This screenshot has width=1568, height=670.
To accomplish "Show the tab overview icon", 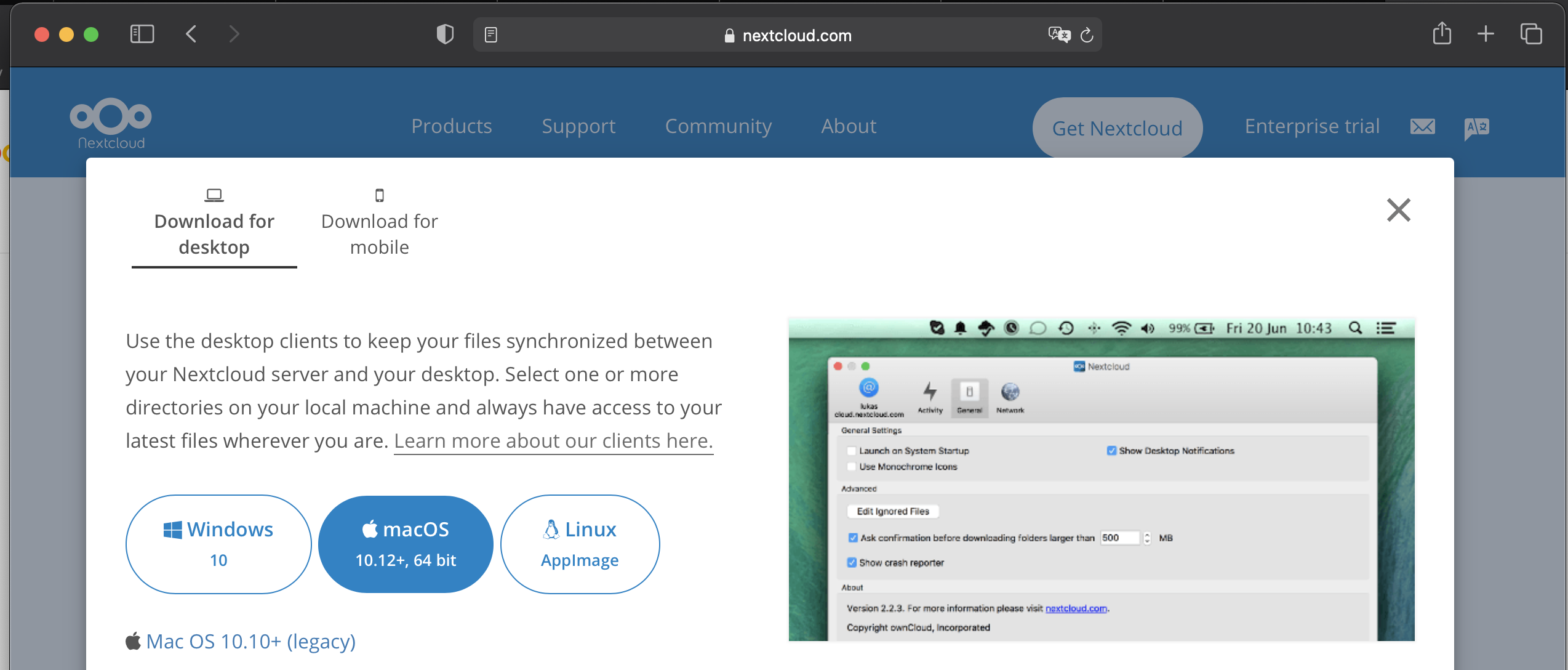I will 1531,34.
